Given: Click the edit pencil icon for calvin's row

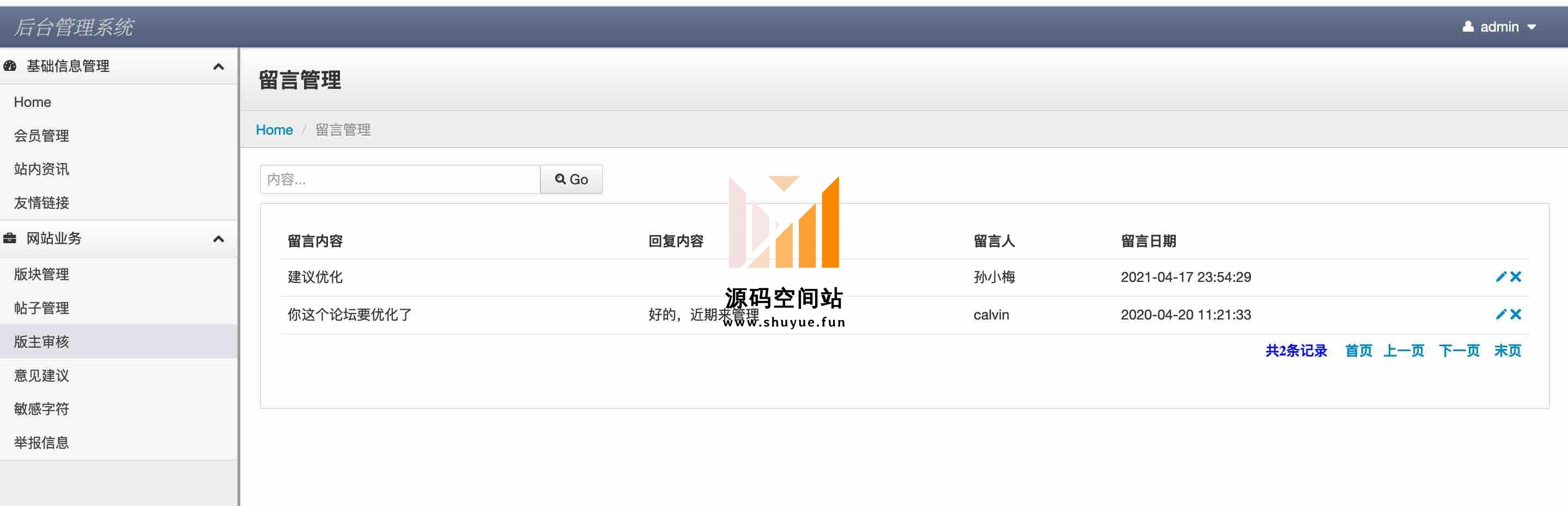Looking at the screenshot, I should [x=1500, y=315].
